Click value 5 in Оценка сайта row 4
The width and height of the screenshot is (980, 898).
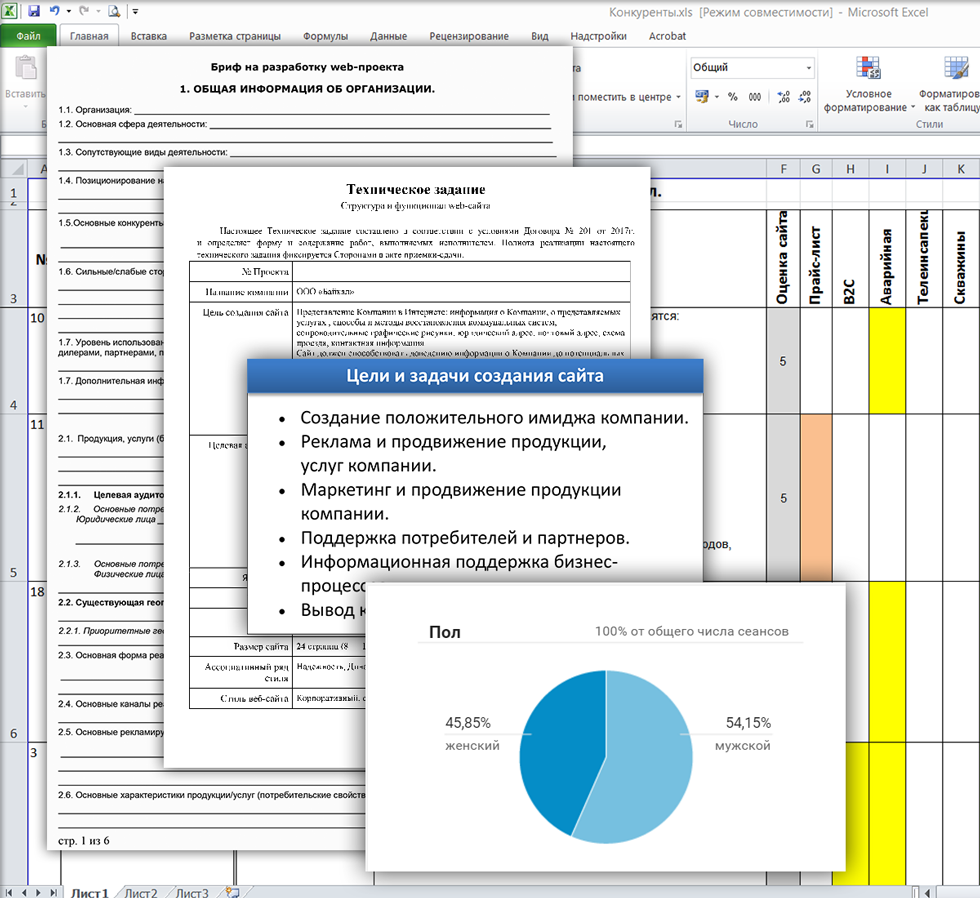[x=782, y=361]
